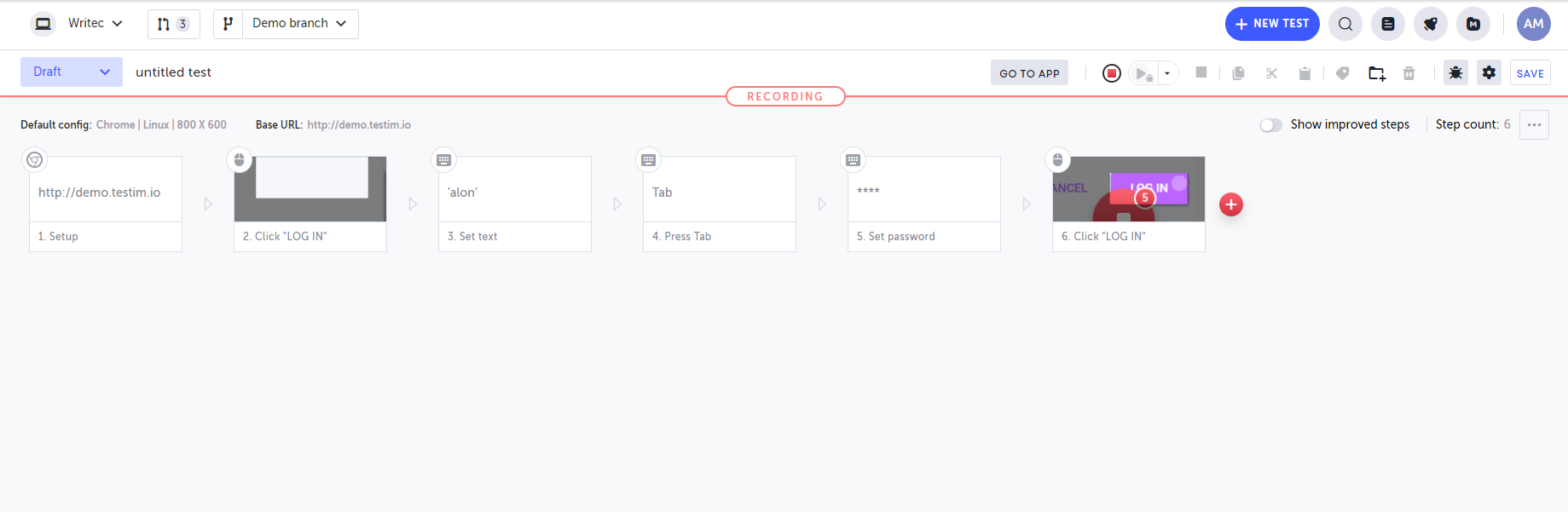Toggle Show improved steps switch
The image size is (1568, 512).
1270,125
